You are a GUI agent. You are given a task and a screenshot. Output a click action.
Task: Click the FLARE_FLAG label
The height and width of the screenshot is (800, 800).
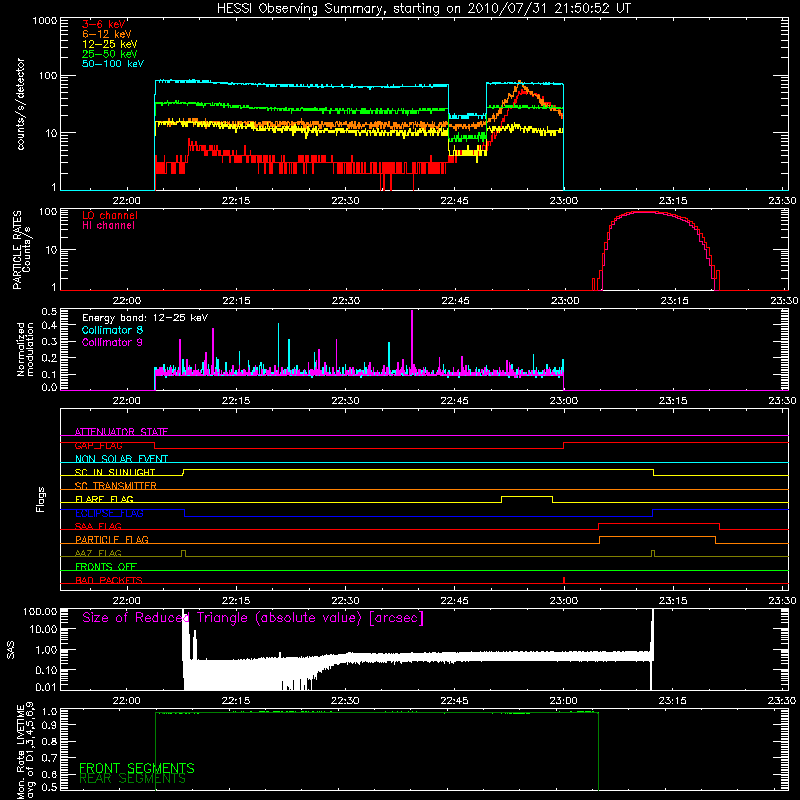coord(104,499)
